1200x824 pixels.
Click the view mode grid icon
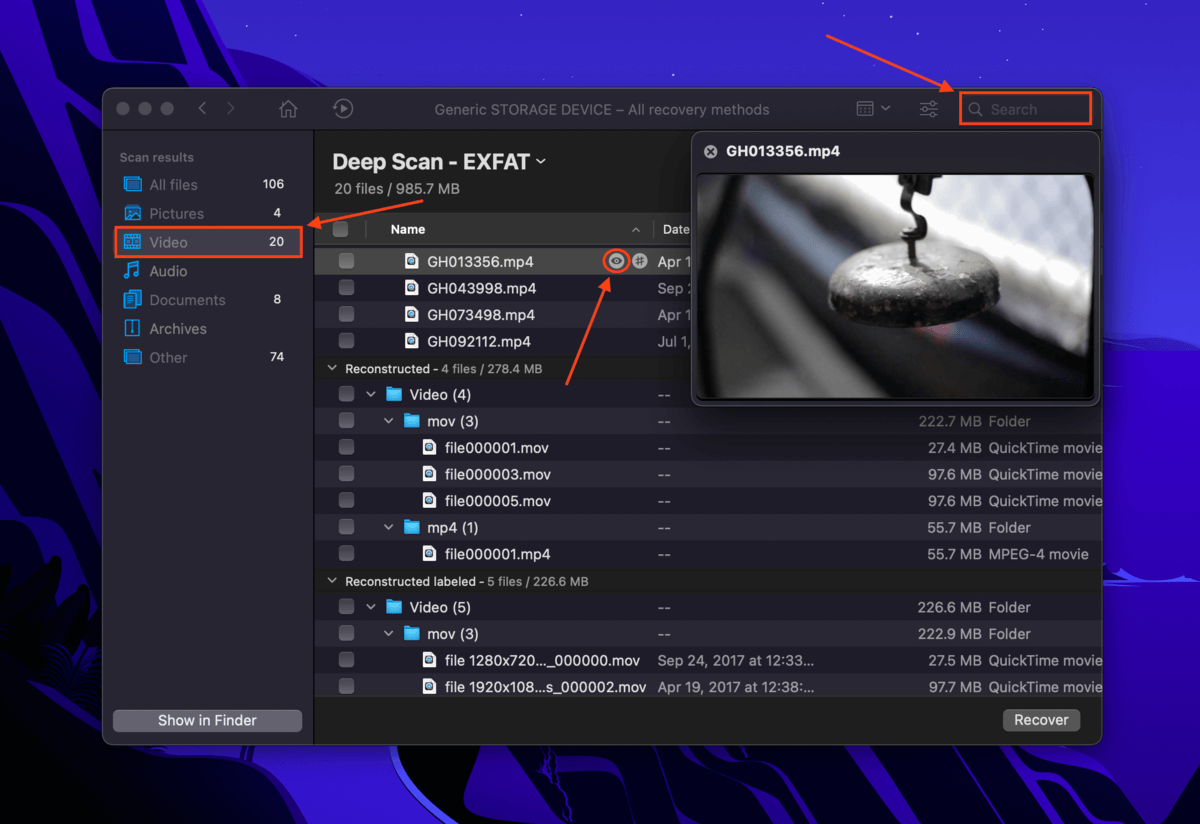point(866,108)
